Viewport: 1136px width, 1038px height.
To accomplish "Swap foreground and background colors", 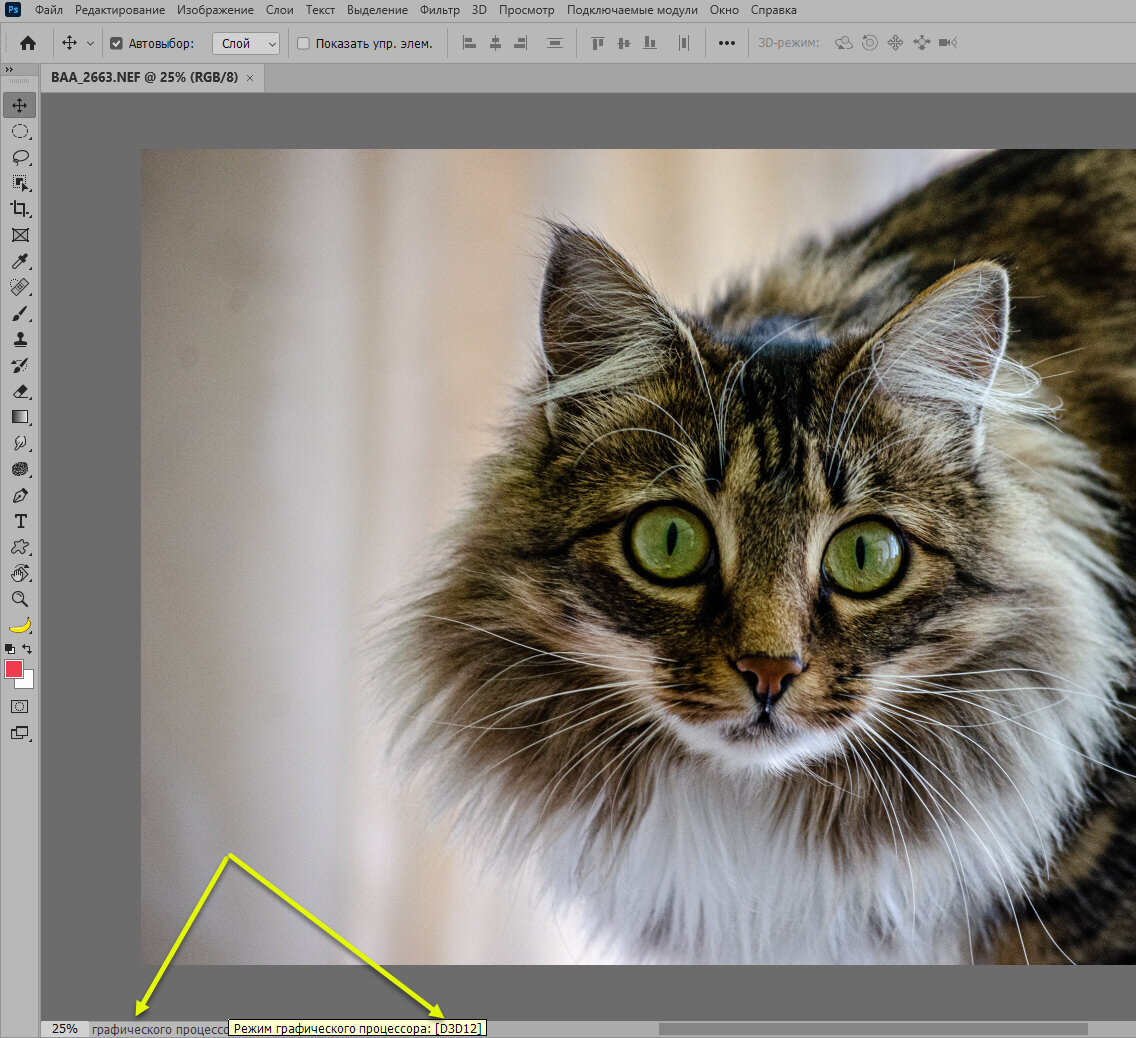I will pyautogui.click(x=28, y=649).
